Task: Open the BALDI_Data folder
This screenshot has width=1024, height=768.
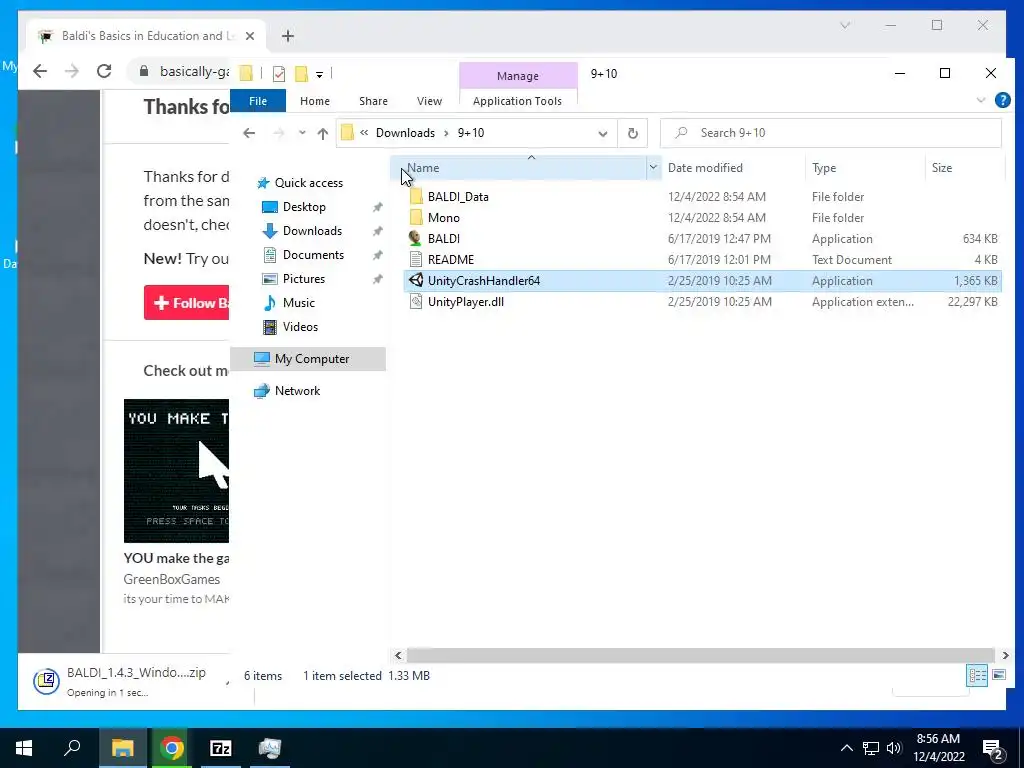Action: [x=458, y=197]
